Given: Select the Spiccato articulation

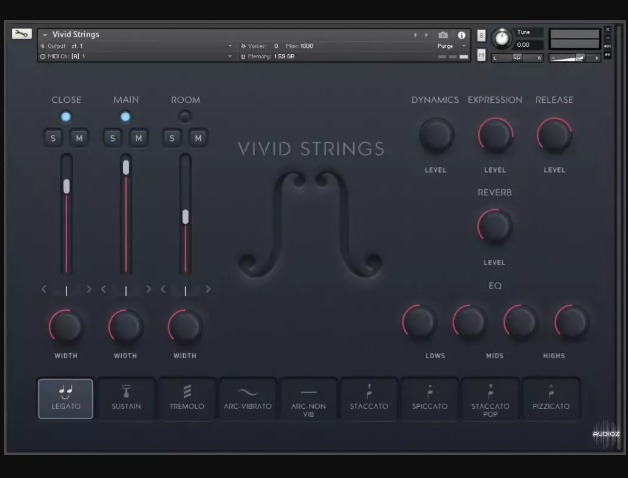Looking at the screenshot, I should point(430,399).
